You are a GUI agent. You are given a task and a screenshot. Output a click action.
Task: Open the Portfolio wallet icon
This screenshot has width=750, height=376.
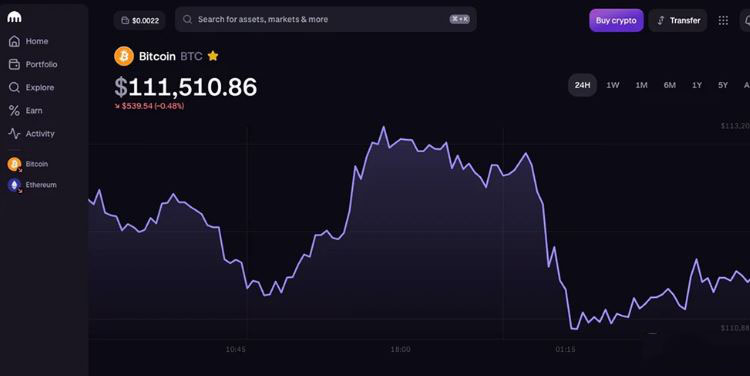click(14, 64)
